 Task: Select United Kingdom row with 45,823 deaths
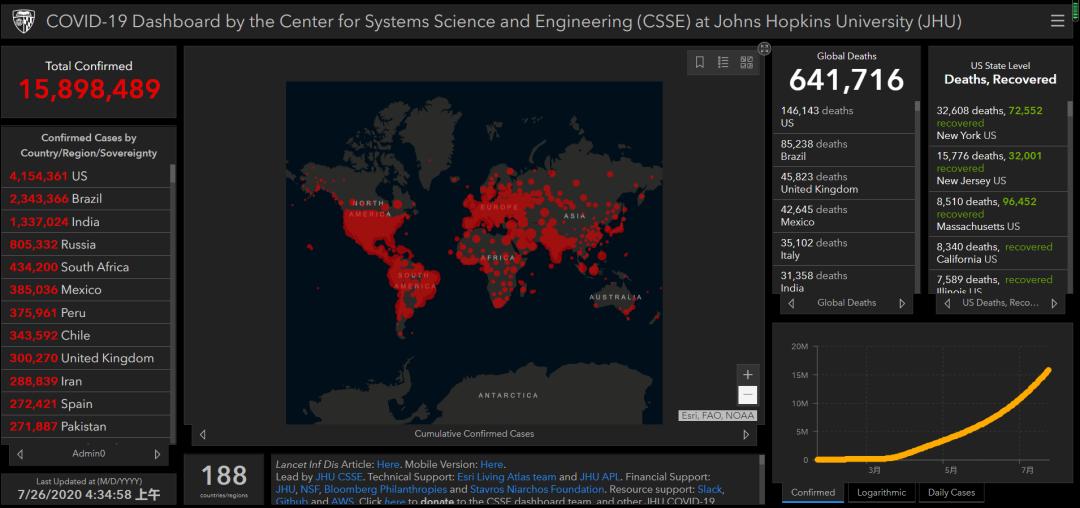[x=846, y=183]
